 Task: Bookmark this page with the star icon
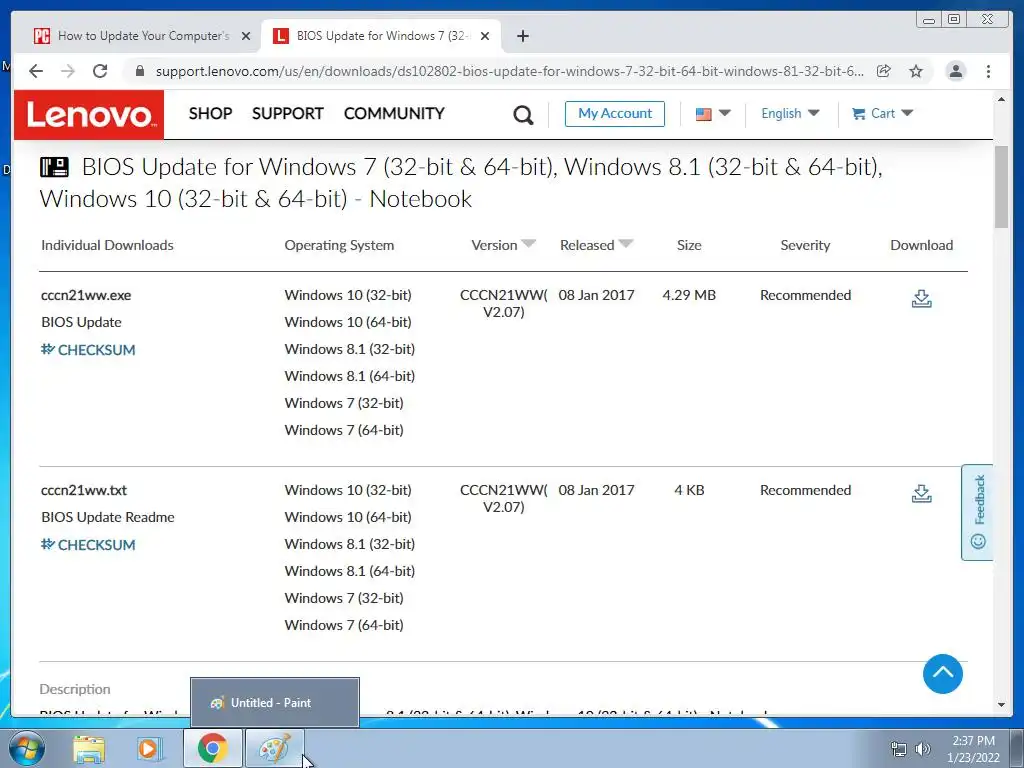[916, 71]
